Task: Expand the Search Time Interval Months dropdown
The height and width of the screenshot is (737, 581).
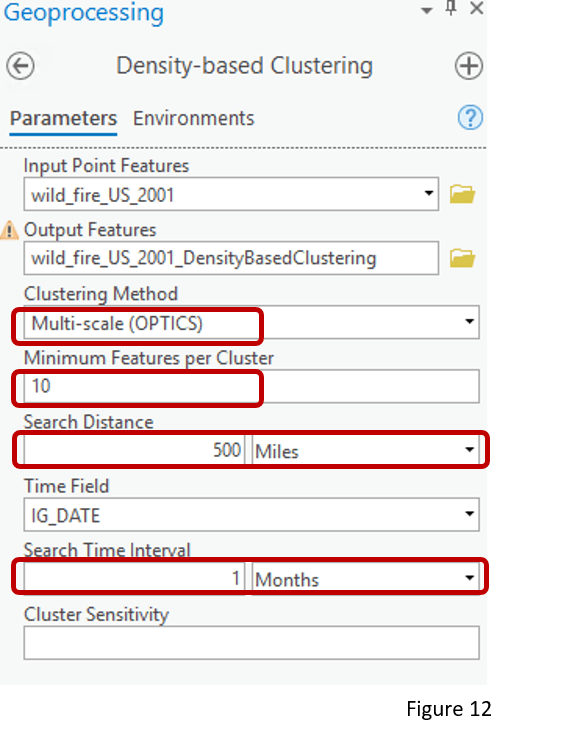Action: [366, 578]
